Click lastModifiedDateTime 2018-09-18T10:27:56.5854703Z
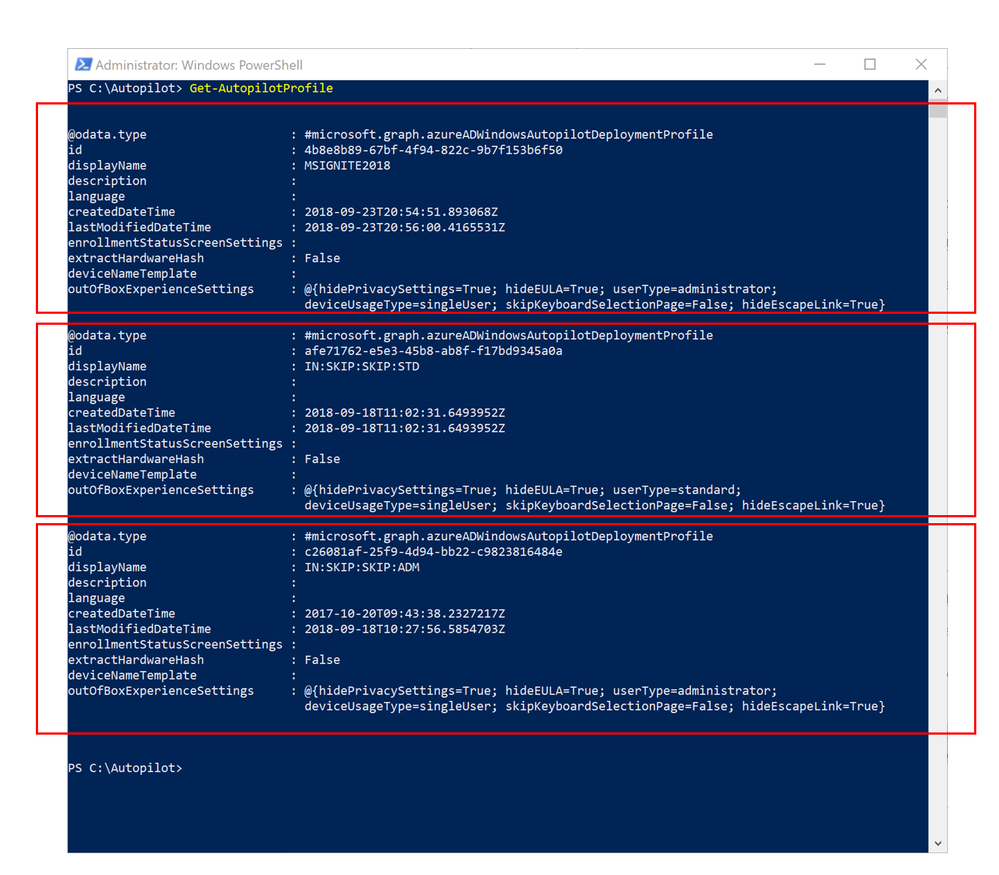The width and height of the screenshot is (999, 875). pyautogui.click(x=405, y=629)
